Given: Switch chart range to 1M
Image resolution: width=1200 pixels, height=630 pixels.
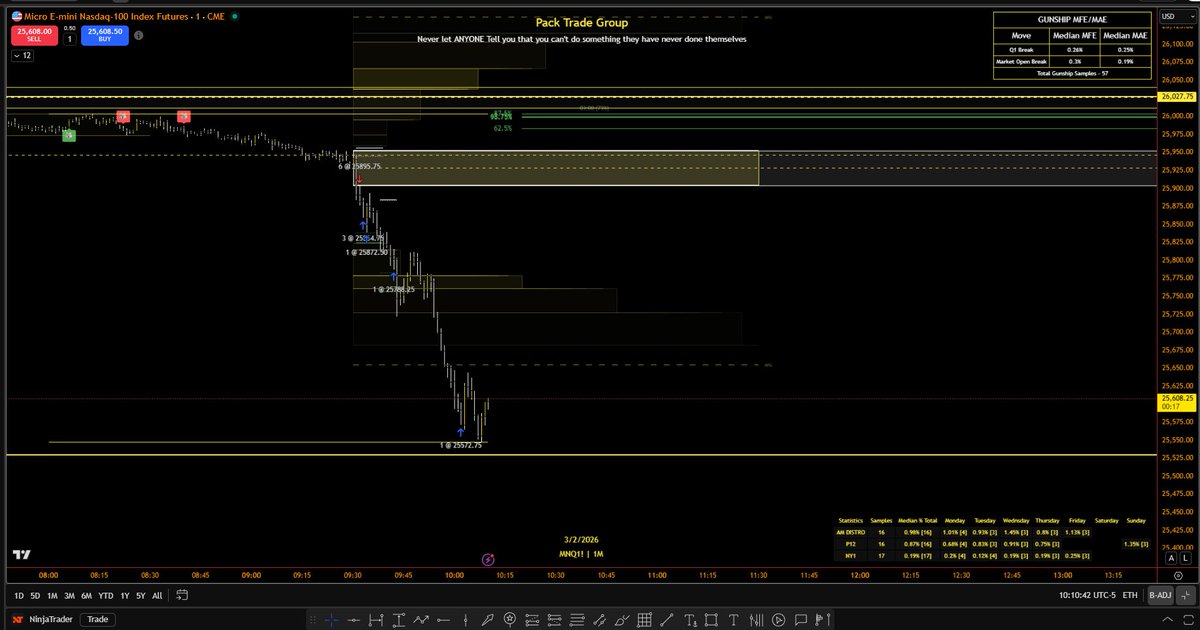Looking at the screenshot, I should (x=52, y=595).
